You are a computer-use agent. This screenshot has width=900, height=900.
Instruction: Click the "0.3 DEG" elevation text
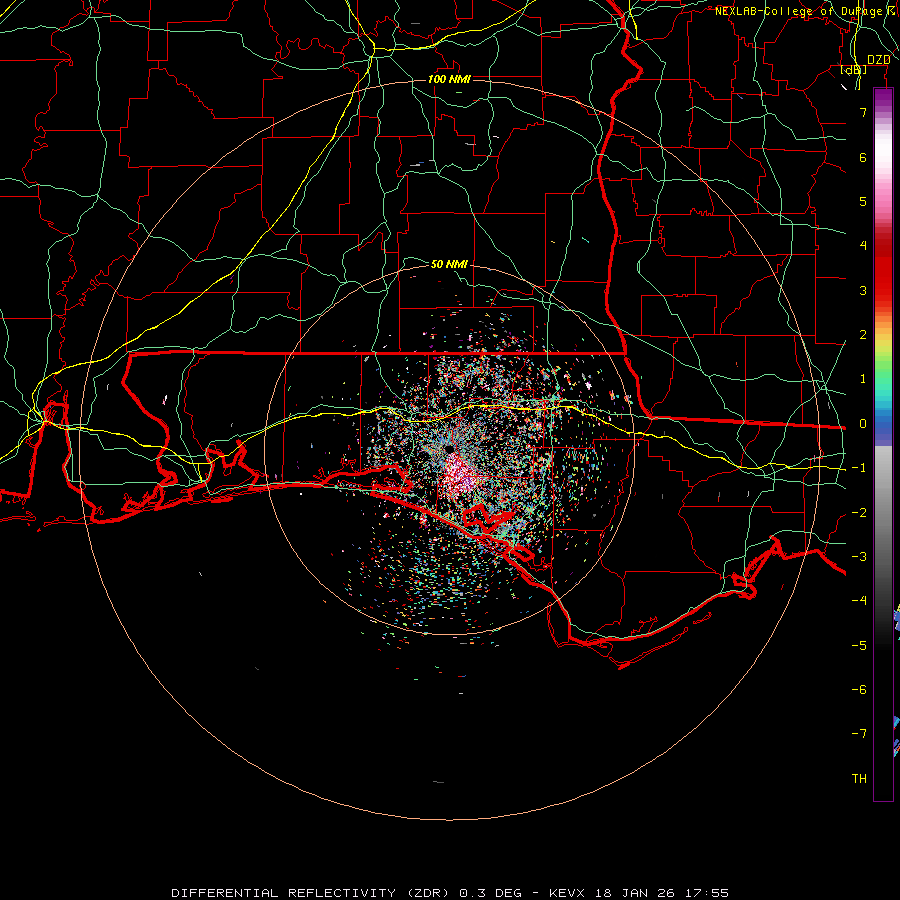tap(490, 893)
